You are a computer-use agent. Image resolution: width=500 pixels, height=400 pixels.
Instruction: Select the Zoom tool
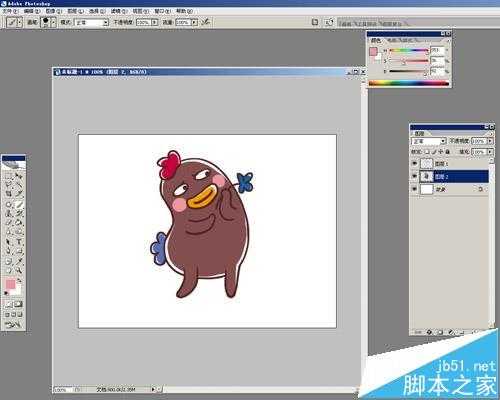click(19, 270)
